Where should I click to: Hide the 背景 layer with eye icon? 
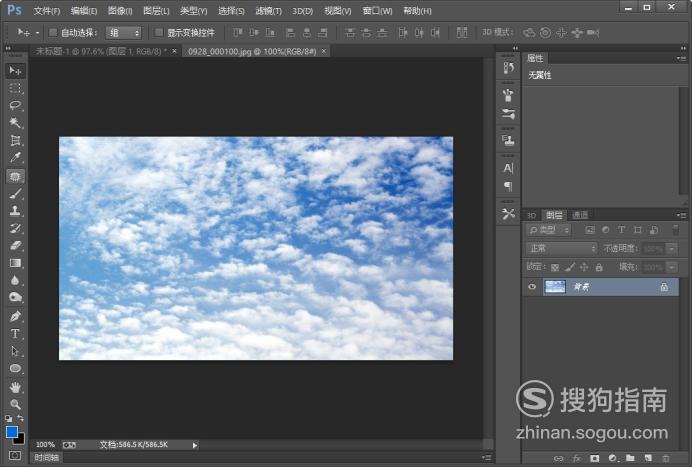pyautogui.click(x=532, y=287)
